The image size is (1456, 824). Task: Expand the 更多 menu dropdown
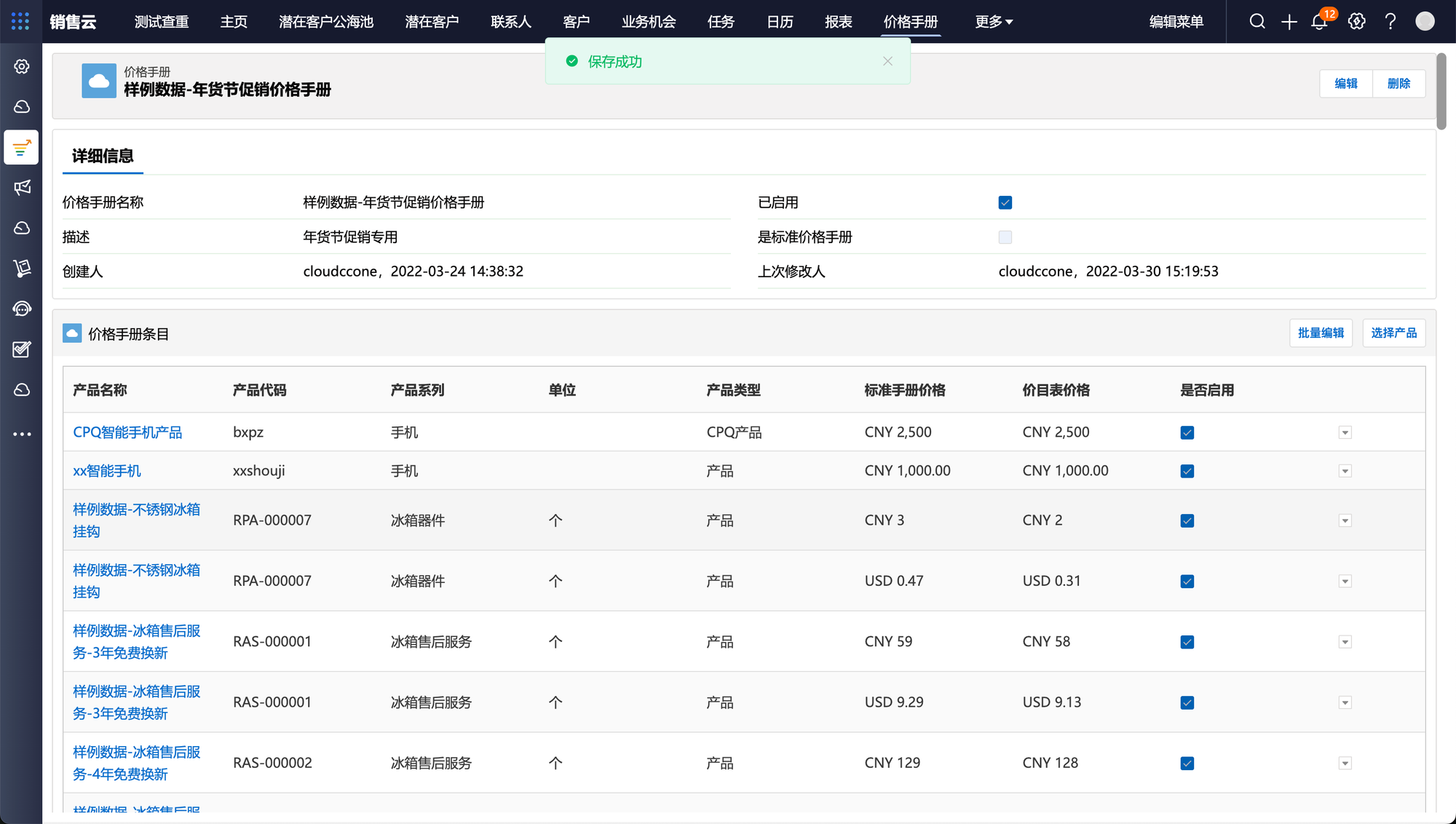(994, 22)
